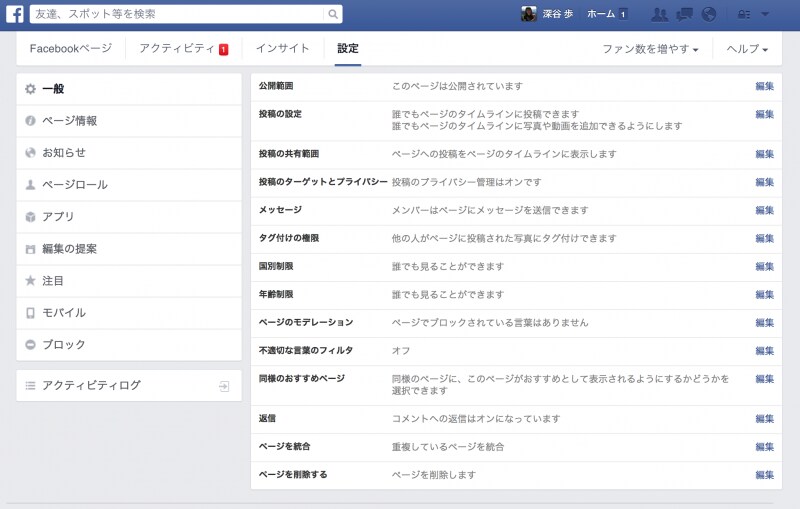Edit the タグ付けの権限 setting

click(x=764, y=238)
